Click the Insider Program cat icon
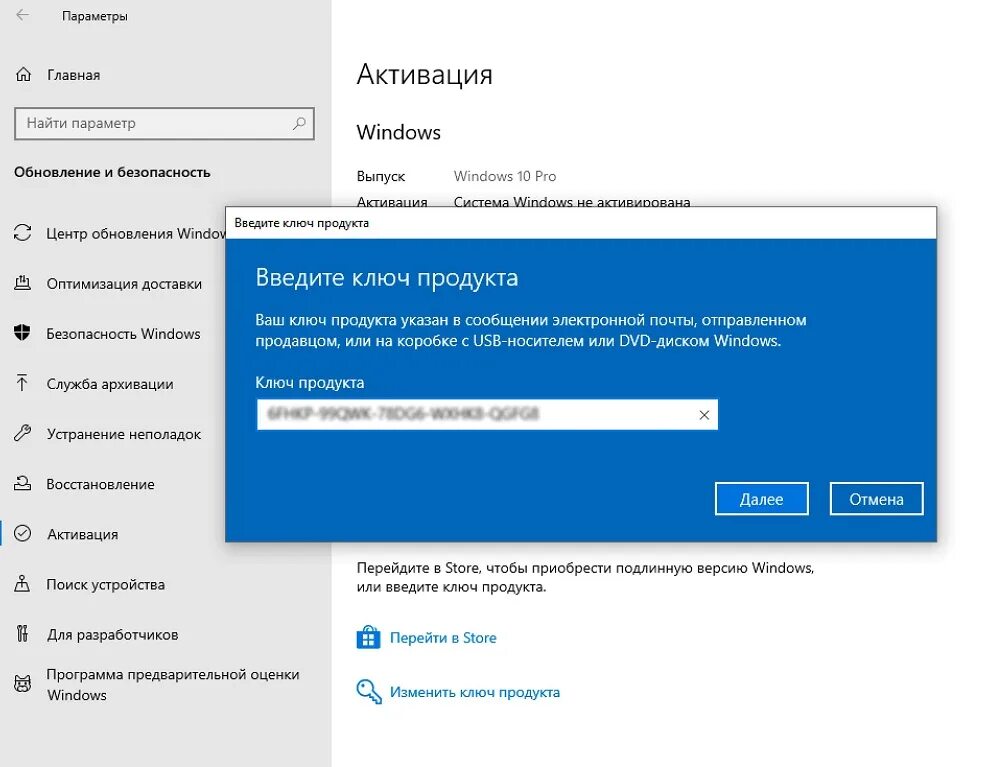 coord(23,684)
